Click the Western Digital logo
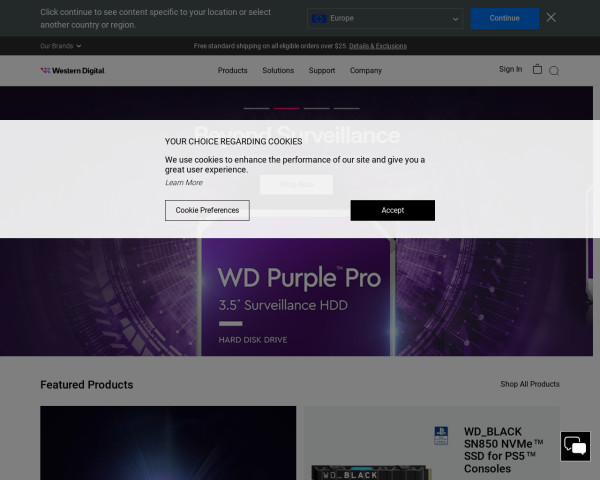This screenshot has width=600, height=480. click(72, 70)
